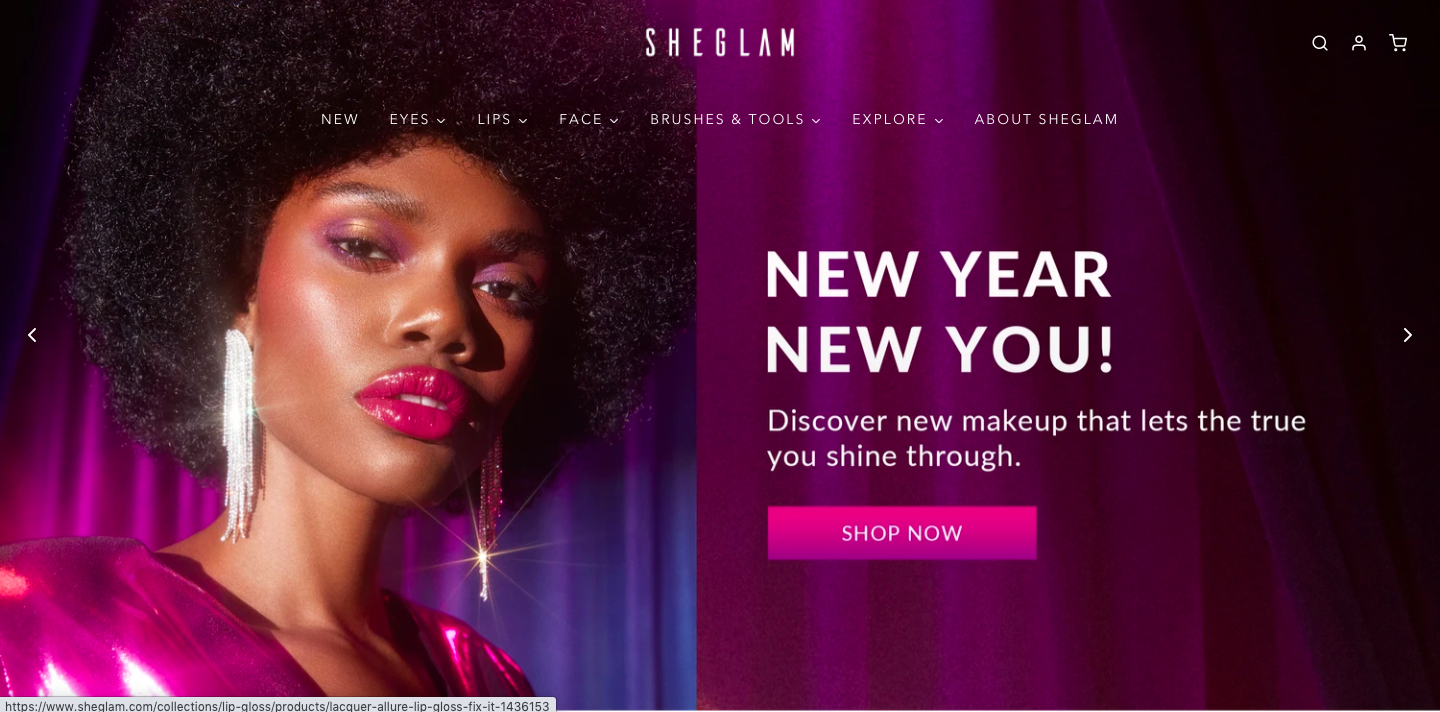Select the LIPS navigation label
Screen dimensions: 1440x712
click(x=494, y=119)
